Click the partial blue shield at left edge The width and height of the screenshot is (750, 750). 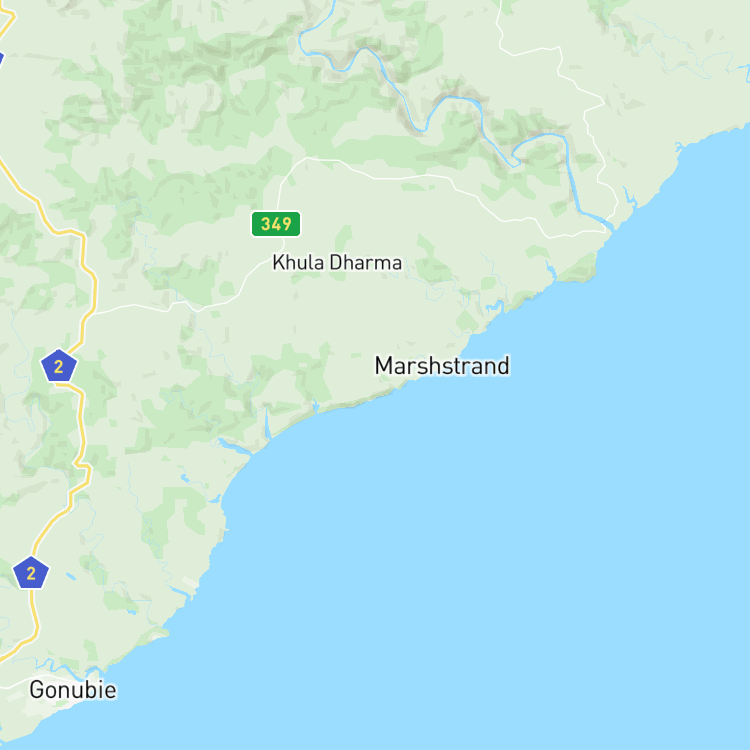coord(1,59)
